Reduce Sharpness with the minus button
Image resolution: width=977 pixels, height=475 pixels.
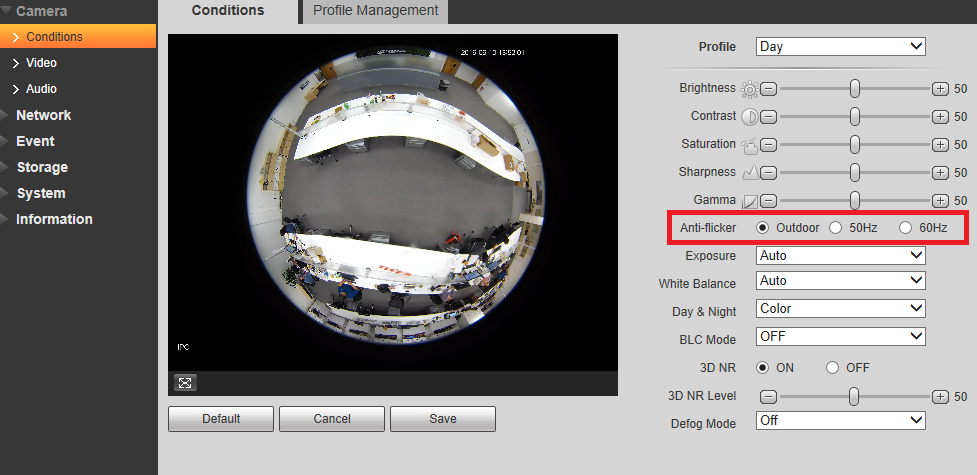click(x=769, y=173)
